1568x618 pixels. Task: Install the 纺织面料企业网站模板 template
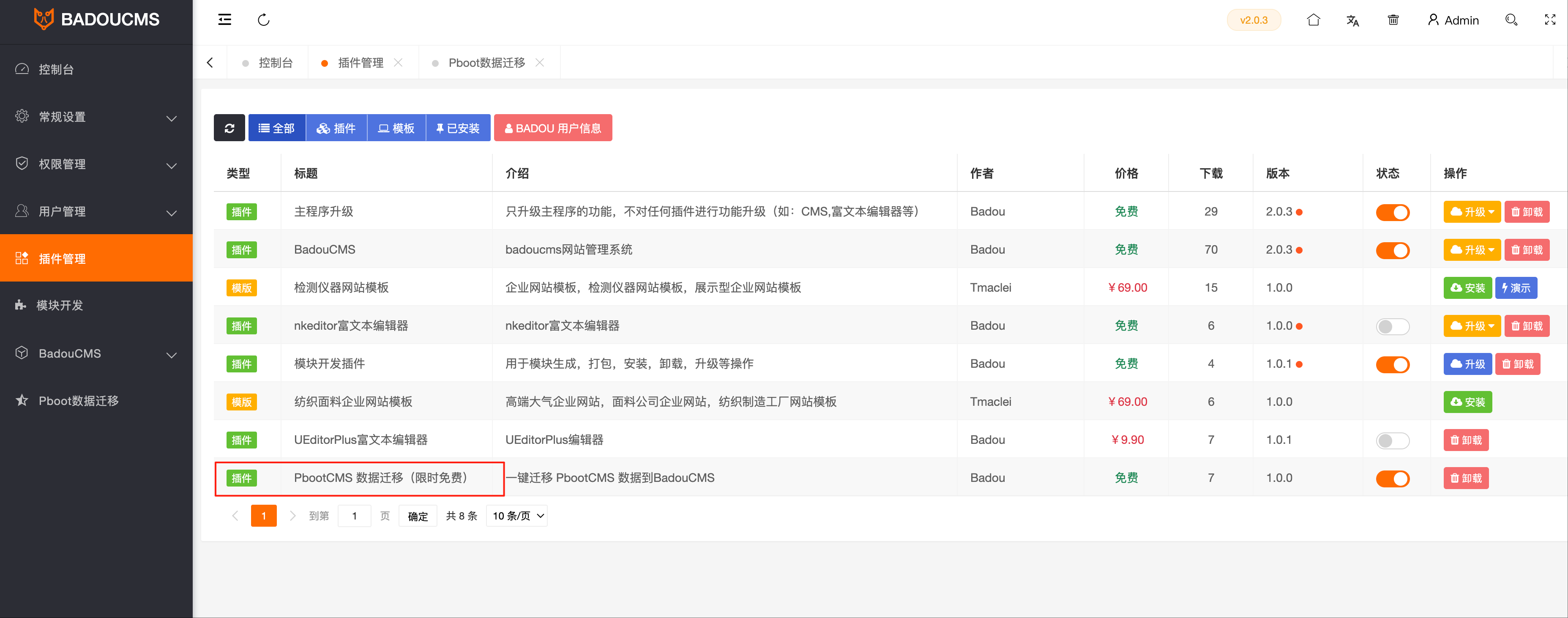coord(1467,402)
